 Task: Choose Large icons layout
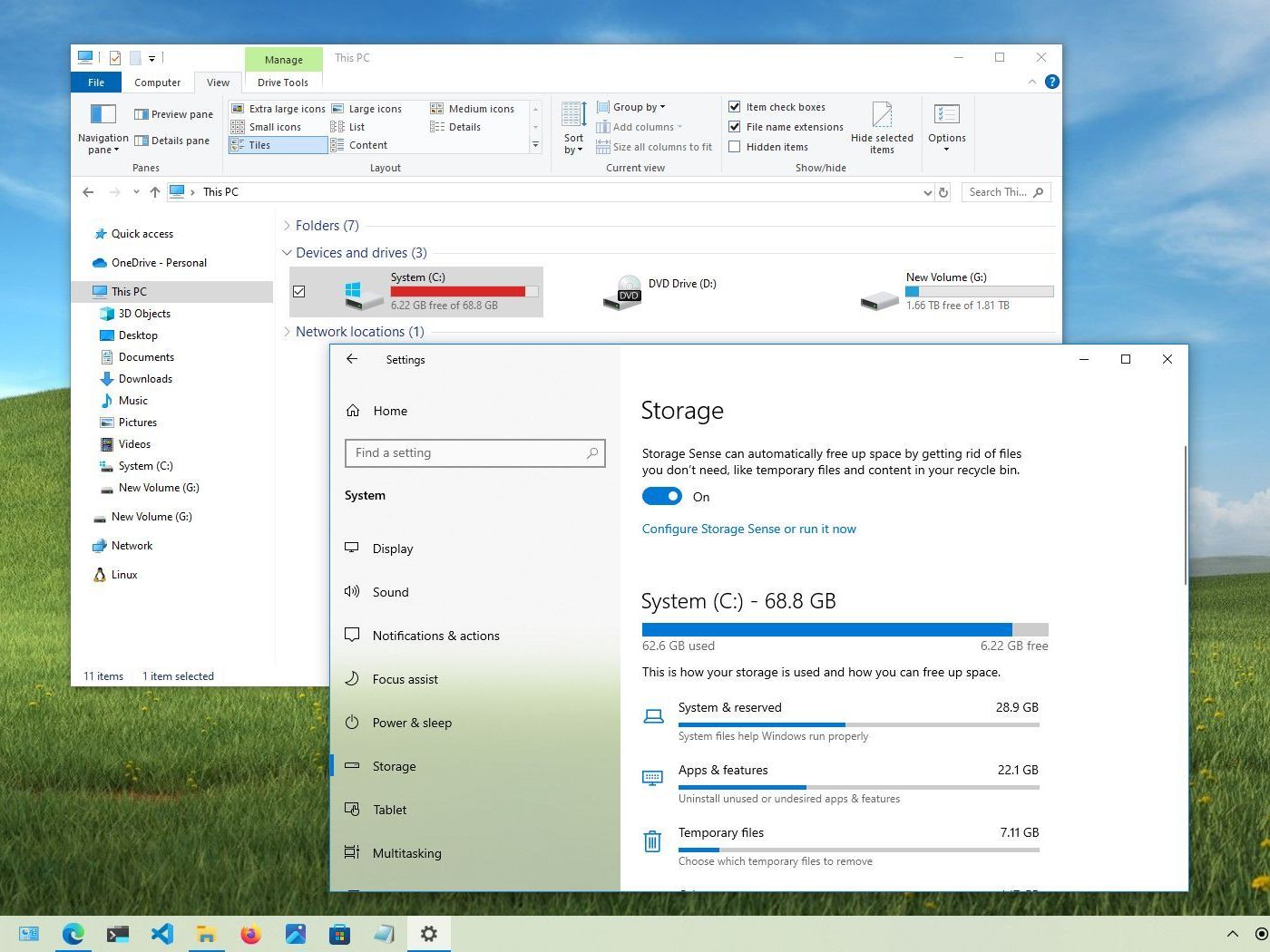[366, 109]
